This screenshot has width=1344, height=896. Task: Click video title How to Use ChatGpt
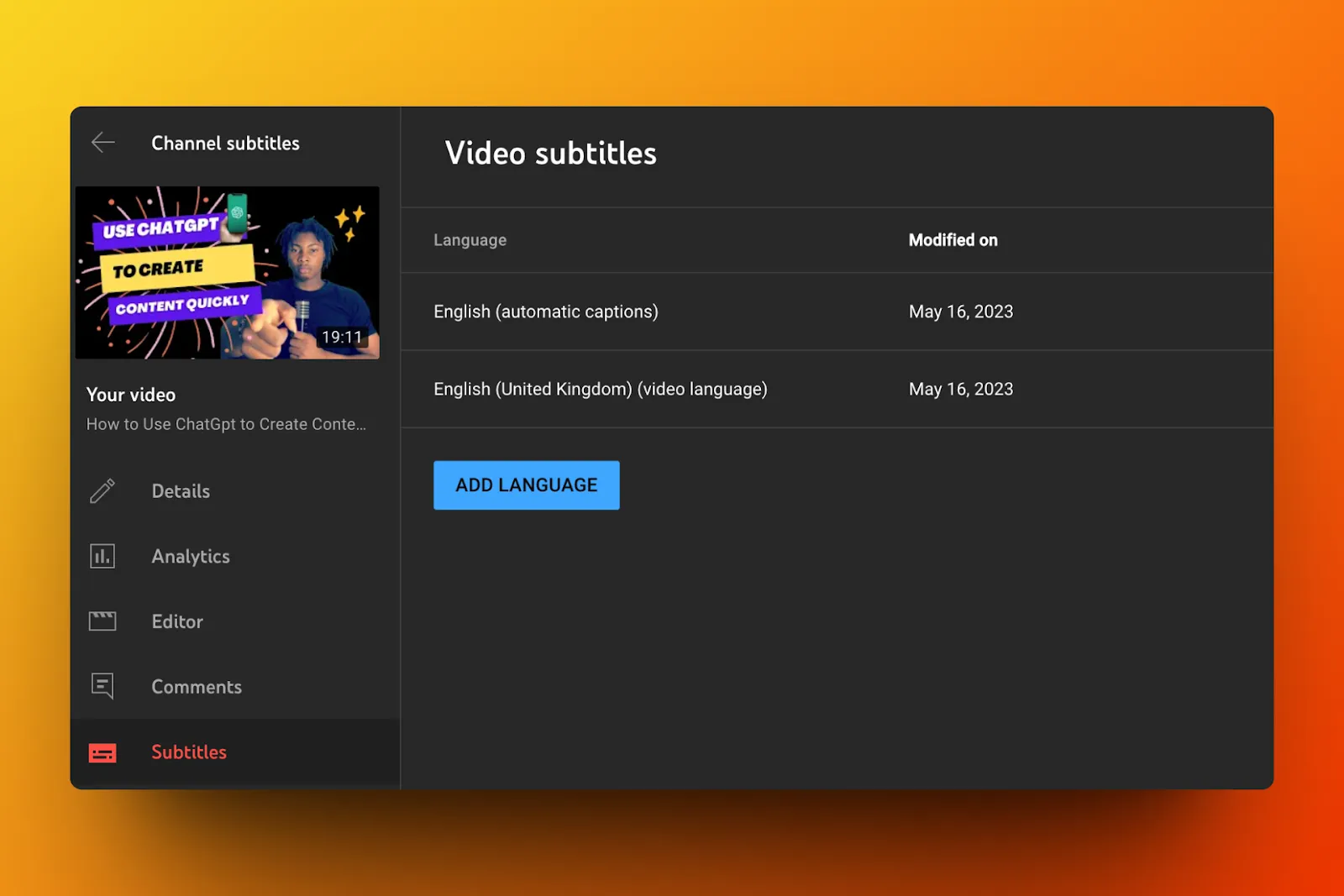[x=226, y=424]
